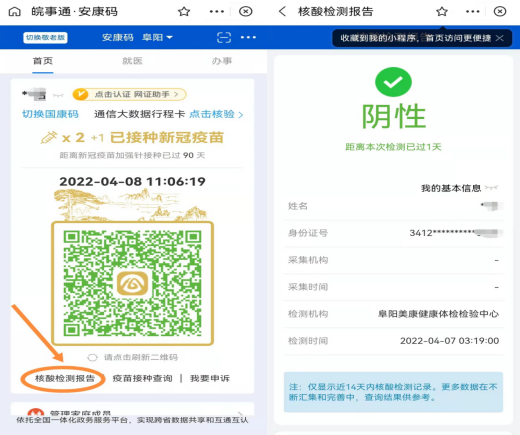520x435 pixels.
Task: Refresh the QR code via 请点击刷新二维码
Action: point(132,357)
